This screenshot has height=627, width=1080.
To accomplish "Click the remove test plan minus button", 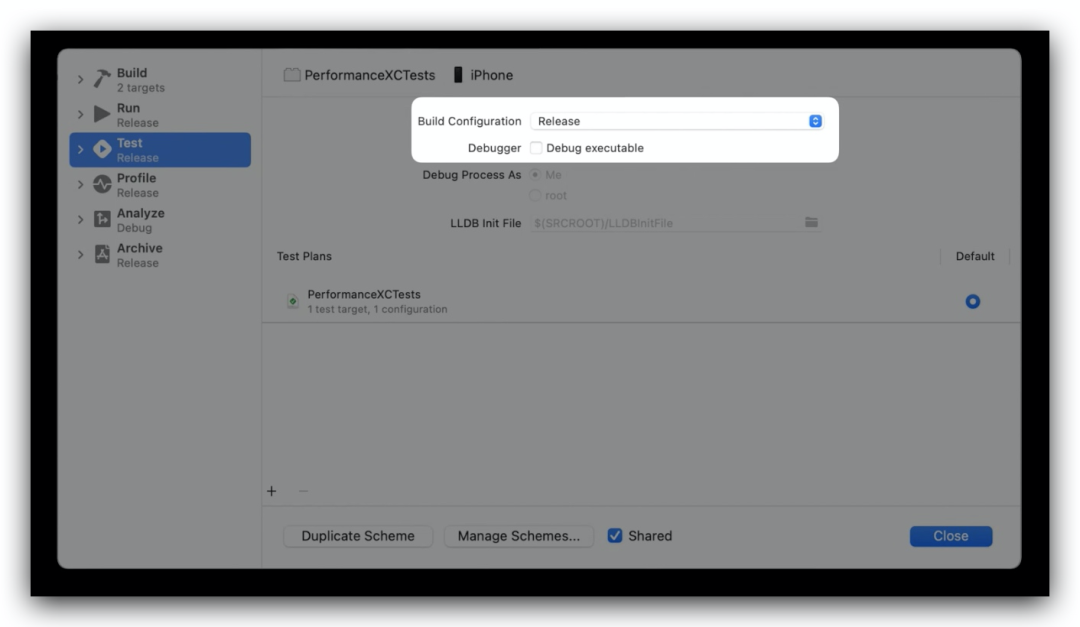I will click(x=303, y=491).
